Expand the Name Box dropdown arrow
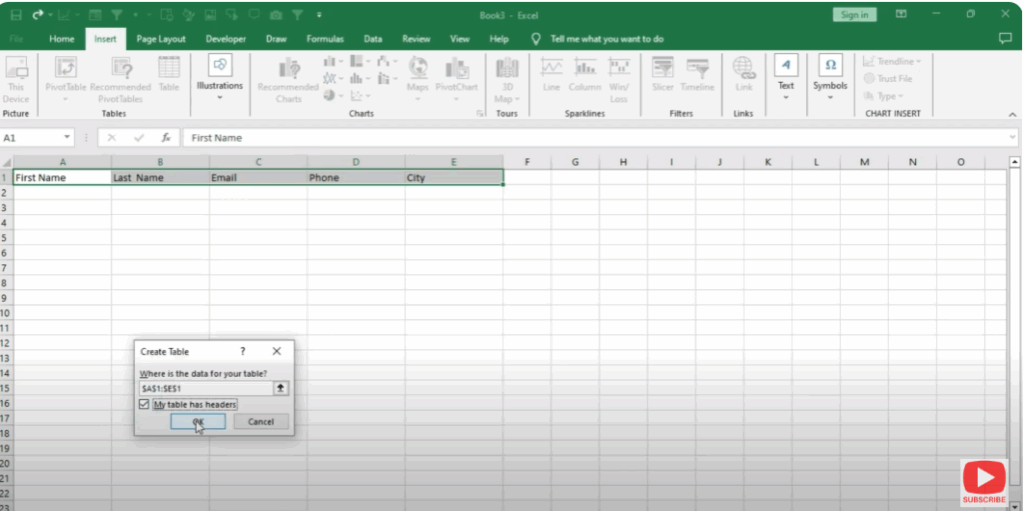This screenshot has width=1024, height=511. pyautogui.click(x=67, y=138)
